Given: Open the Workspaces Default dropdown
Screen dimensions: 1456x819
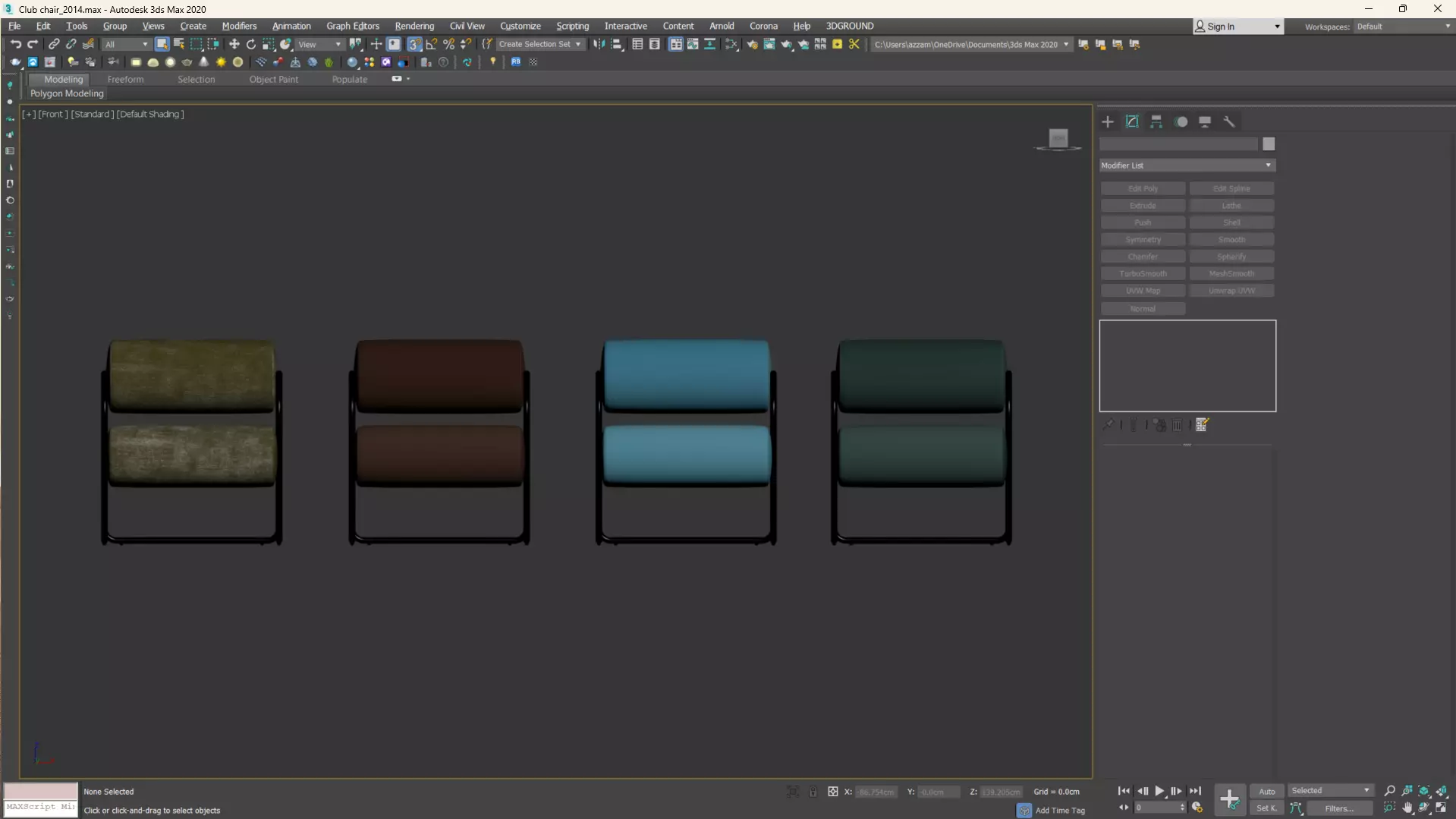Looking at the screenshot, I should point(1404,27).
